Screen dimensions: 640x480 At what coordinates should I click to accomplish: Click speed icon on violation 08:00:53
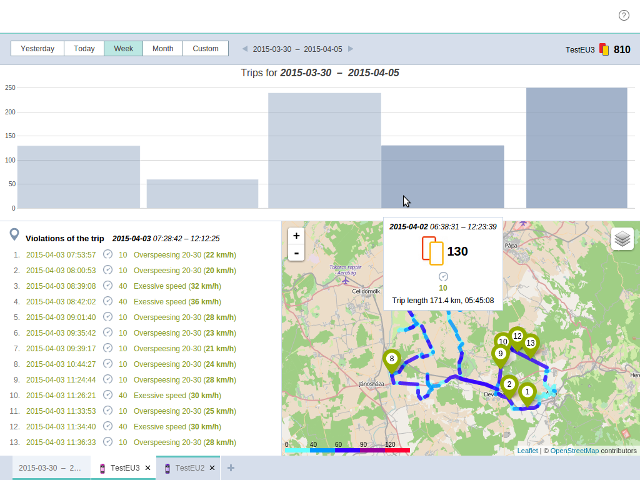click(107, 270)
